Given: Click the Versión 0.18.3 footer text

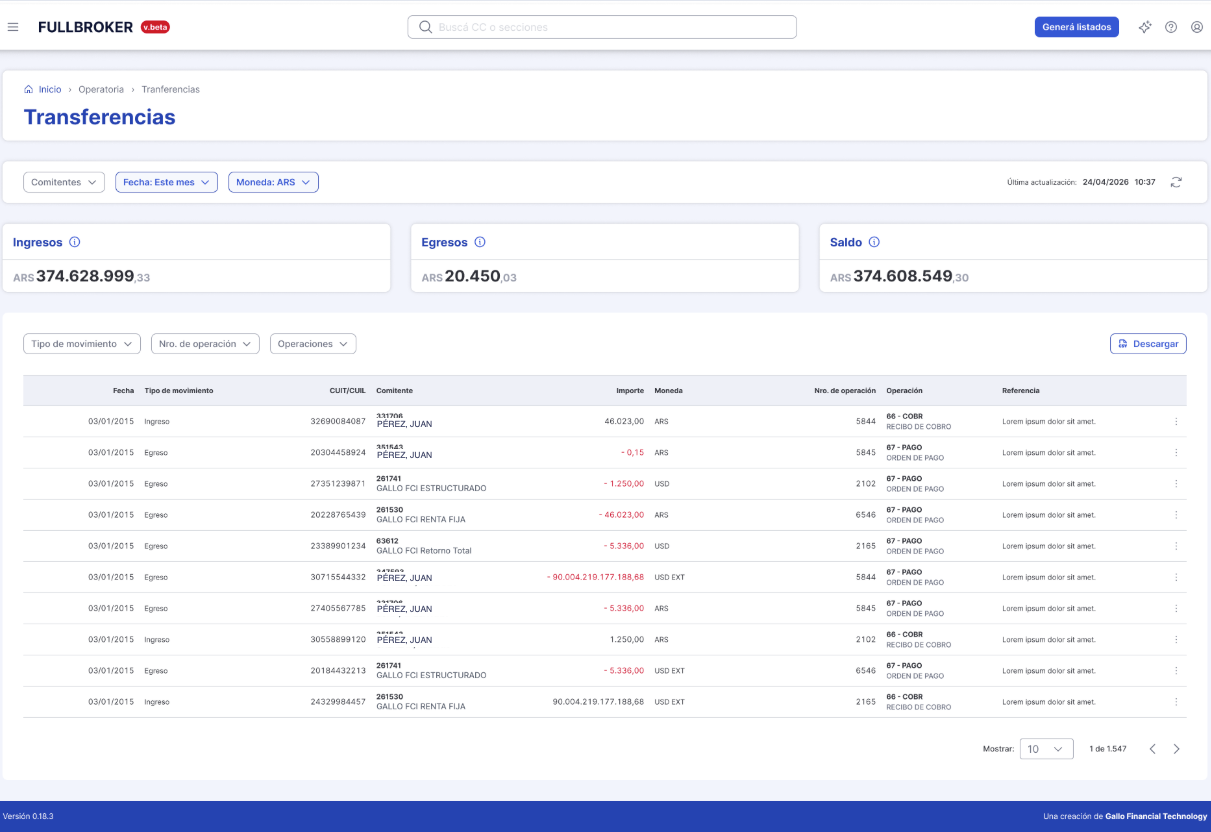Looking at the screenshot, I should pyautogui.click(x=28, y=816).
